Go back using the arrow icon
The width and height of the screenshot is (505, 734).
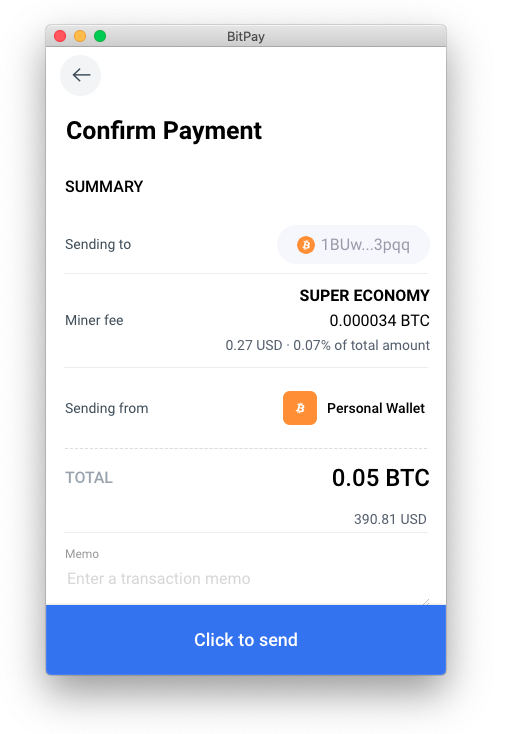(x=81, y=75)
